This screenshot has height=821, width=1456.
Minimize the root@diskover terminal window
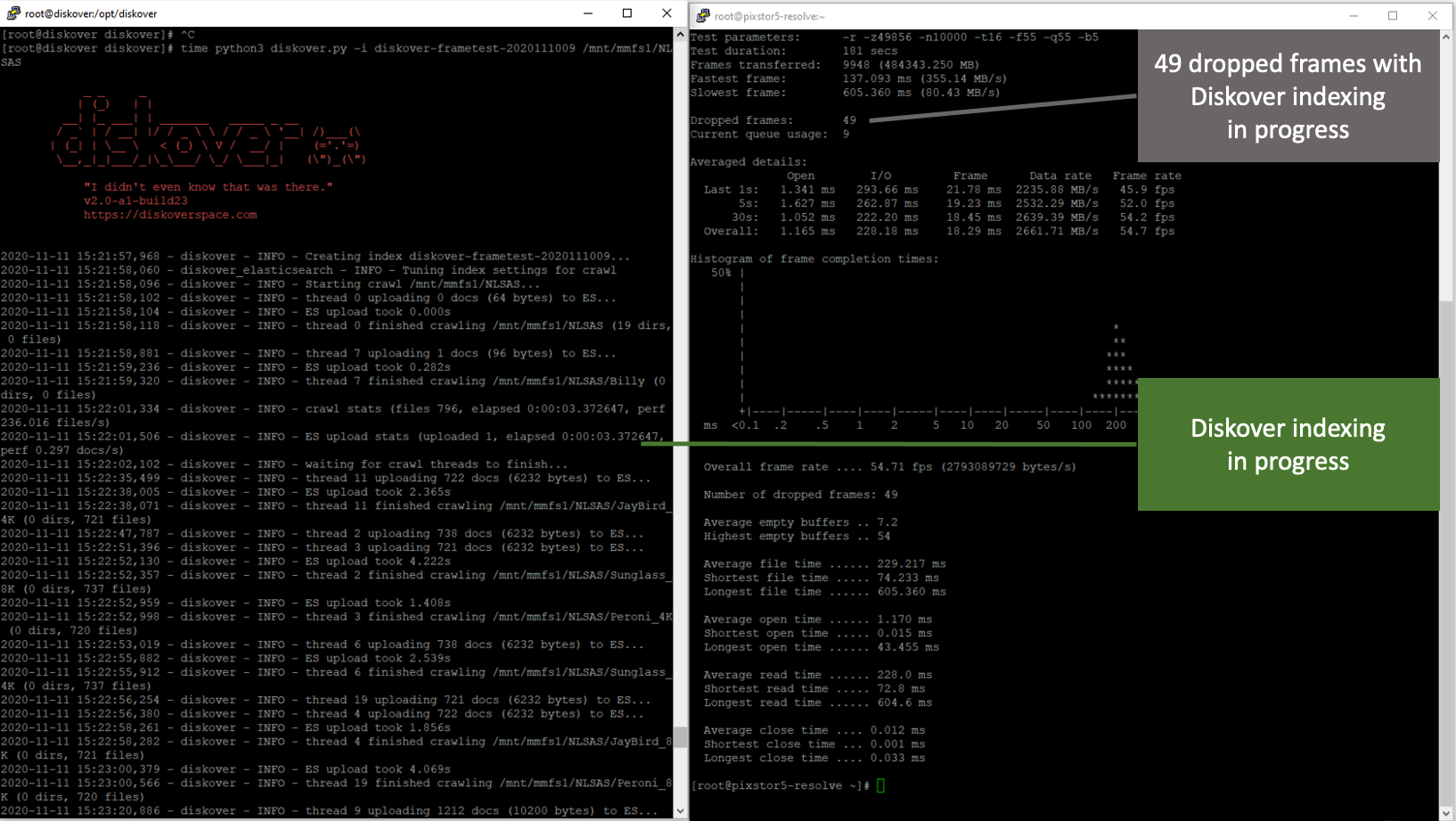pos(587,13)
